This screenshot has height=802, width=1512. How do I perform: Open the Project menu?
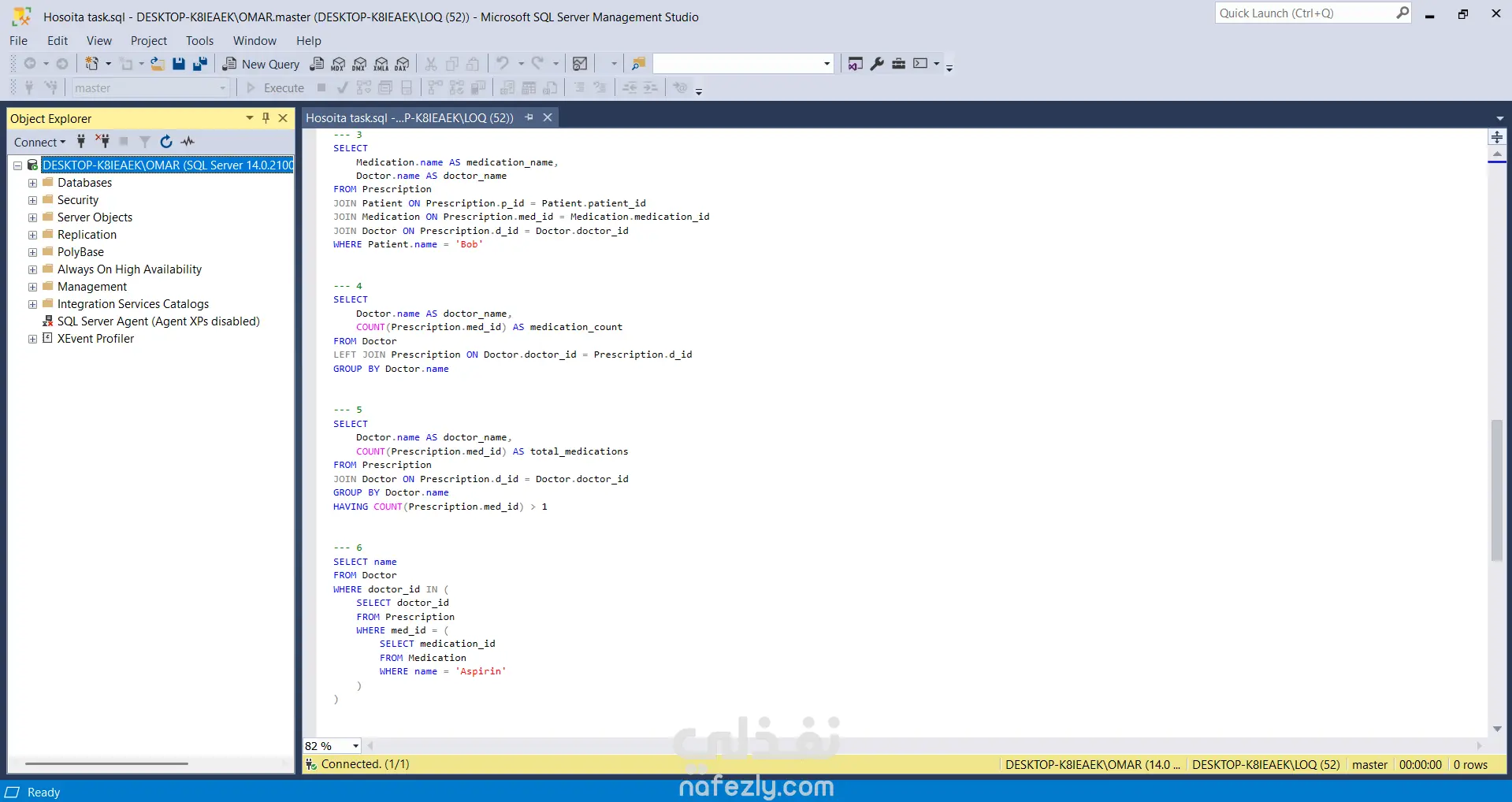(x=149, y=41)
